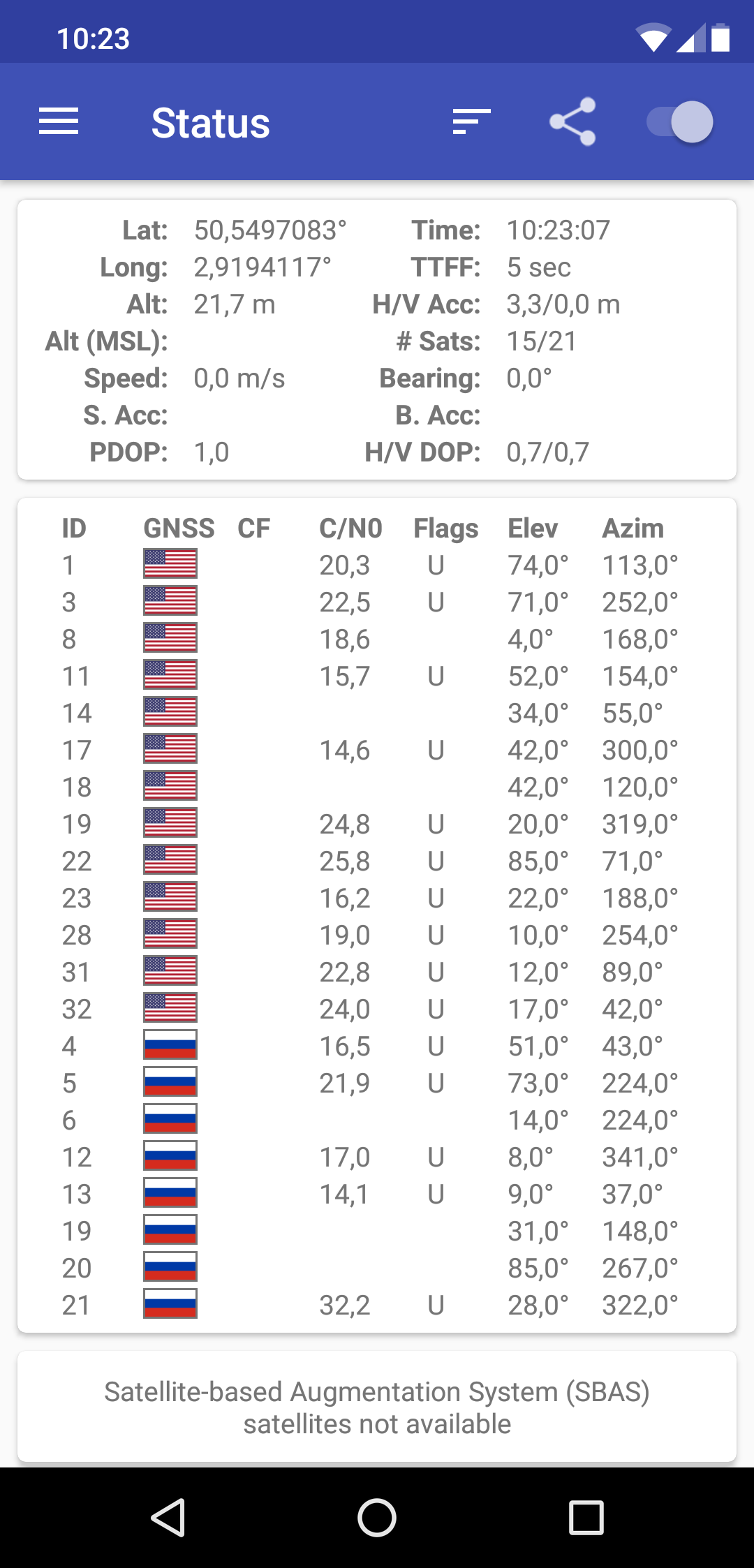Viewport: 754px width, 1568px height.
Task: Tap the Russian flag for satellite 21
Action: (170, 1304)
